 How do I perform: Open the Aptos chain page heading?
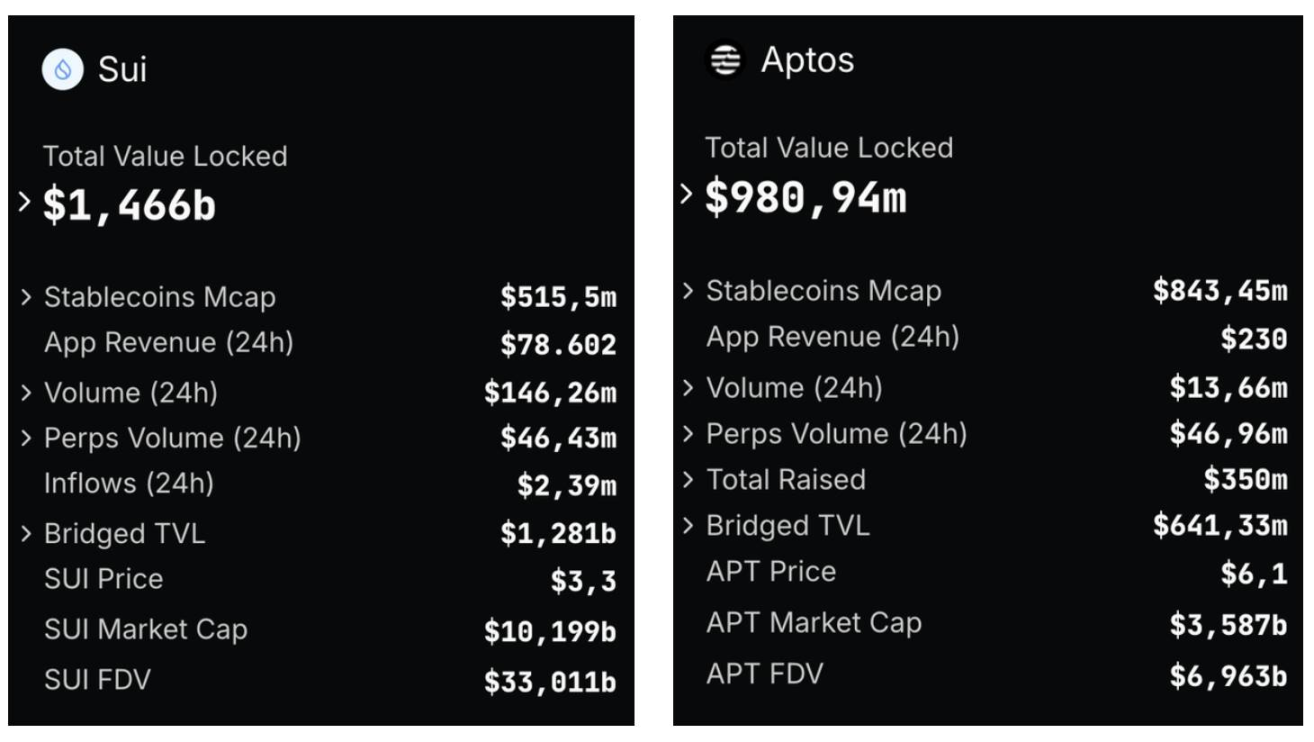[x=807, y=60]
